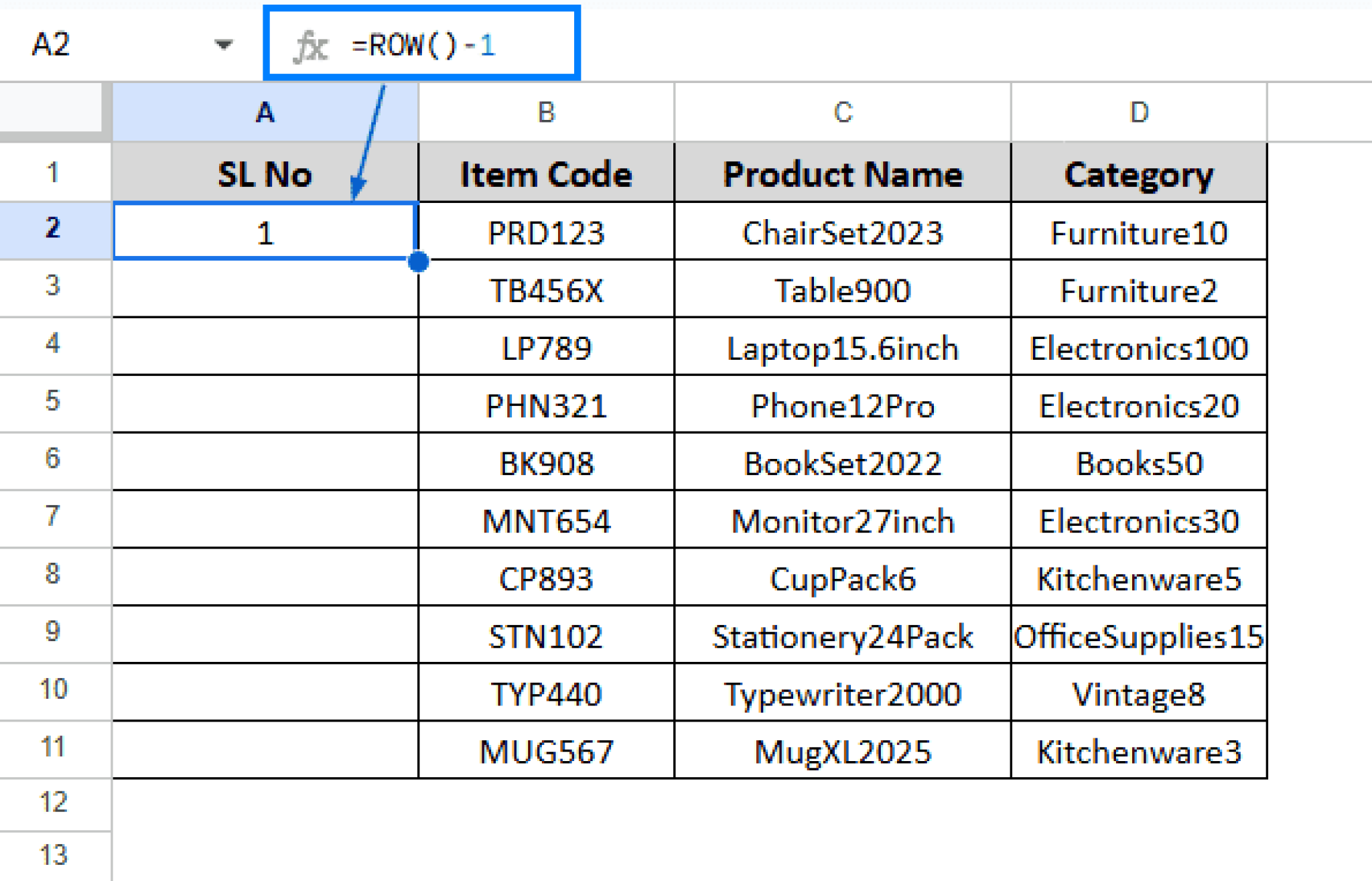Select row header 5
Viewport: 1372px width, 881px height.
pos(54,405)
